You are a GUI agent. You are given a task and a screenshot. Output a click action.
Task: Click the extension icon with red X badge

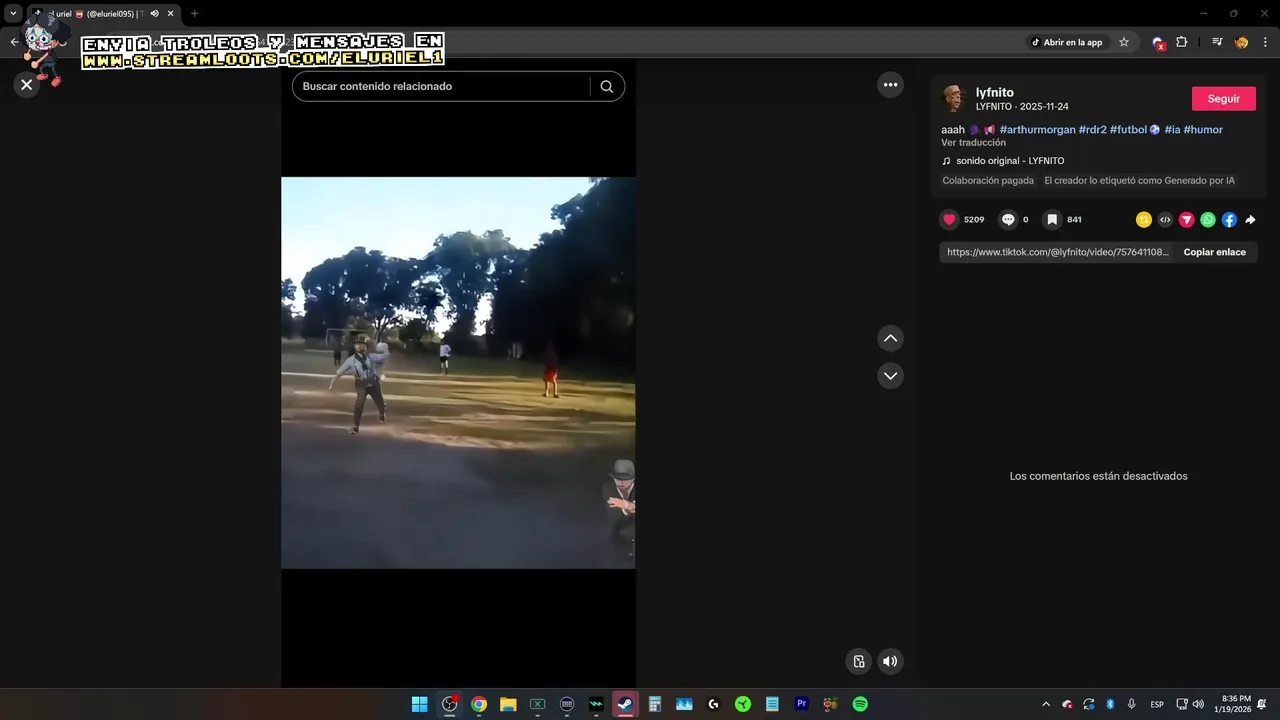1158,43
